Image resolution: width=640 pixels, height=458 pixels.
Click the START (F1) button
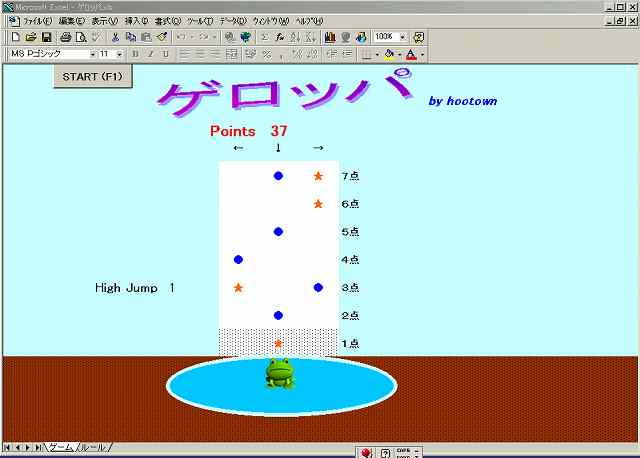tap(93, 76)
